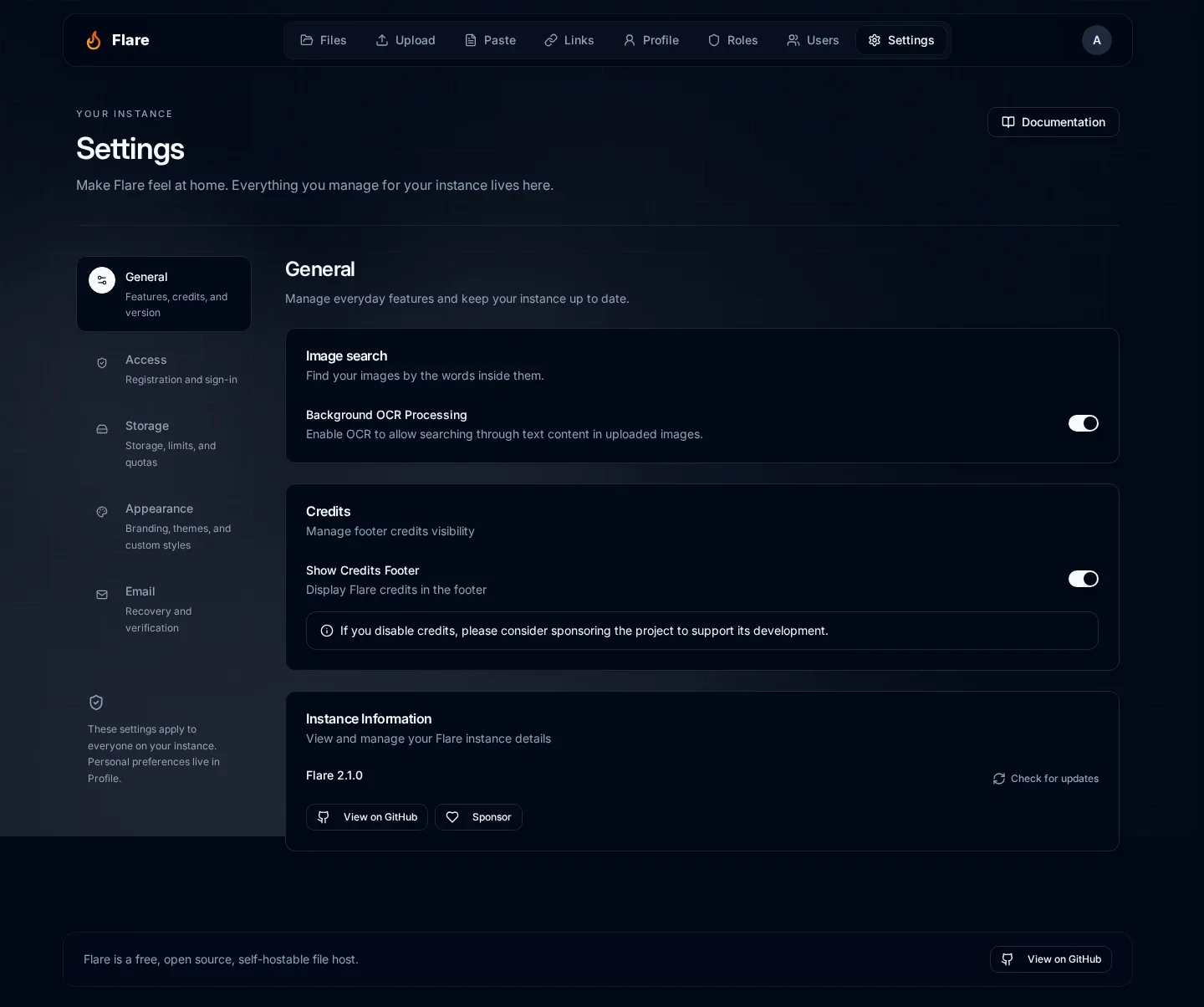Click 'Show Credits Footer' label text
Image resolution: width=1204 pixels, height=1007 pixels.
pyautogui.click(x=362, y=570)
